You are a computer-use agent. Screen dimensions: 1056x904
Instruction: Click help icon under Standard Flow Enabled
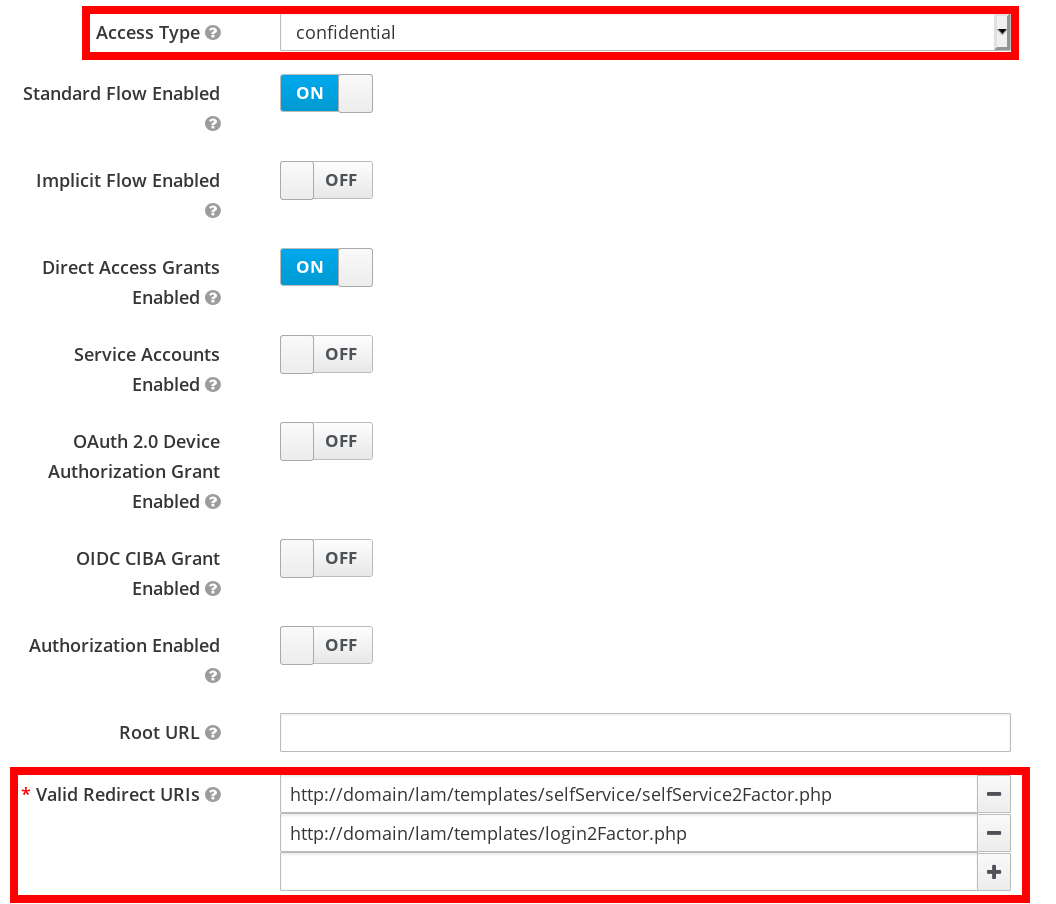[212, 124]
